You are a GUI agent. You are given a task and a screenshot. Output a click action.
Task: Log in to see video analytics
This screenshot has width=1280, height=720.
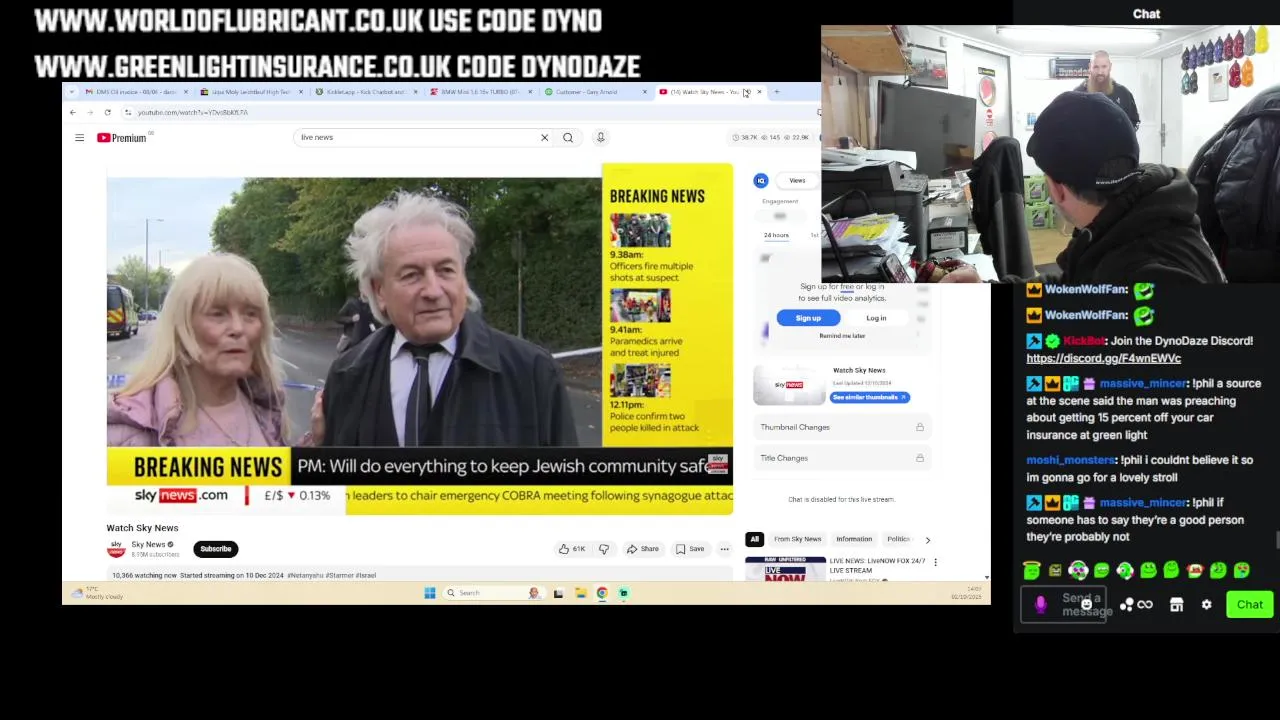[876, 318]
